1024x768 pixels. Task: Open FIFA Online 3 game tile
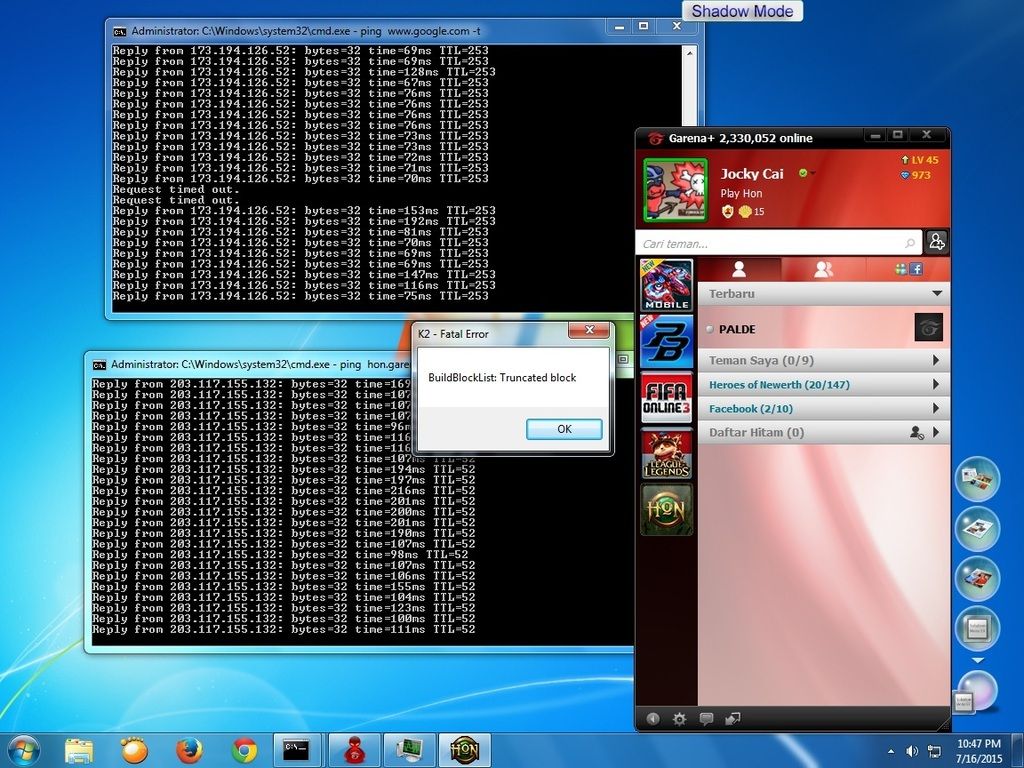[666, 398]
